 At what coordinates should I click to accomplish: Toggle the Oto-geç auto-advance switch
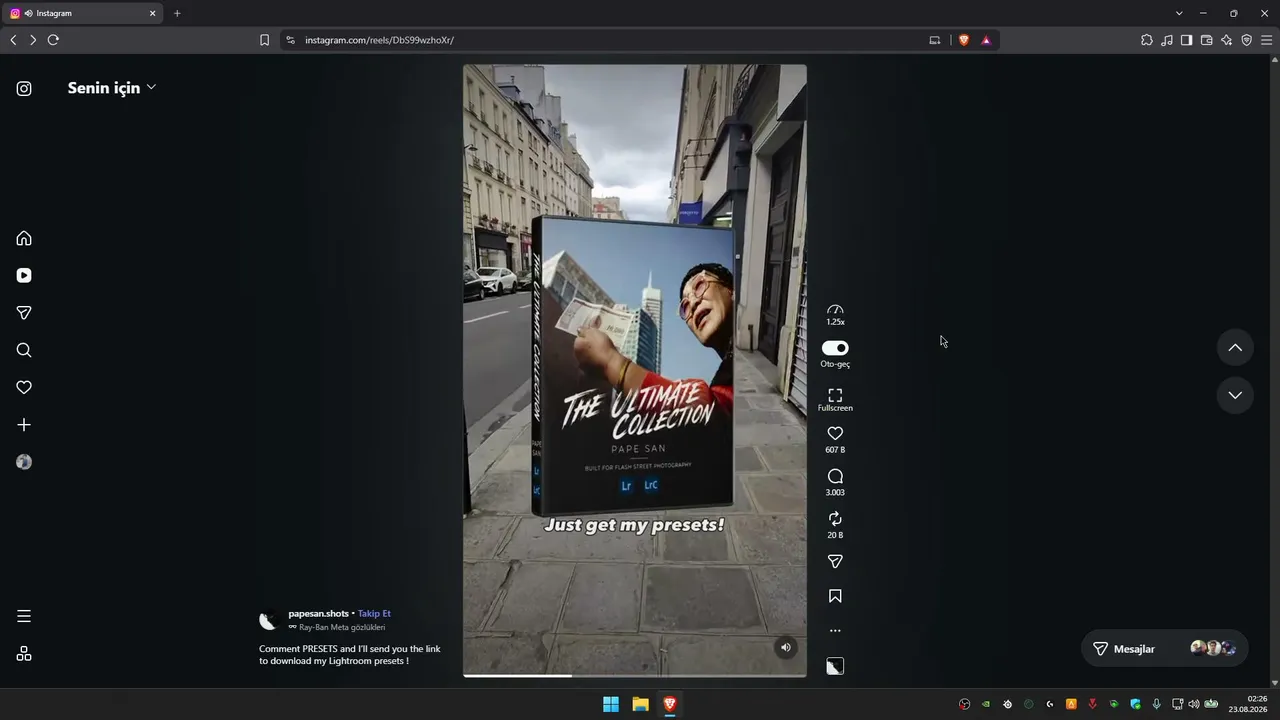[835, 348]
